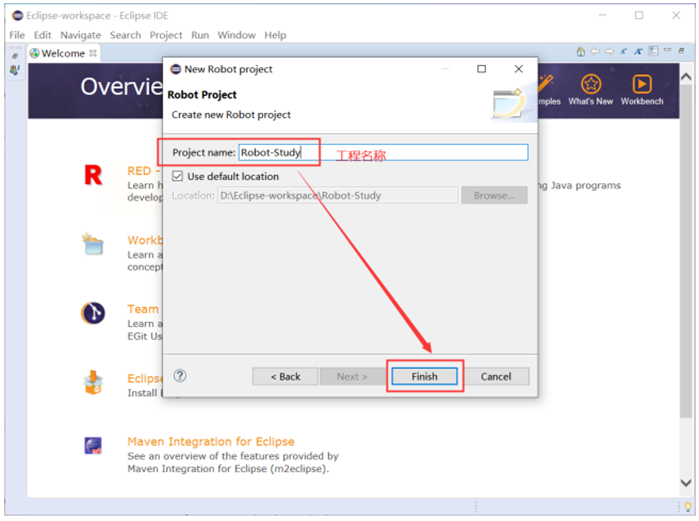Click the Maven Integration globe icon

(93, 445)
